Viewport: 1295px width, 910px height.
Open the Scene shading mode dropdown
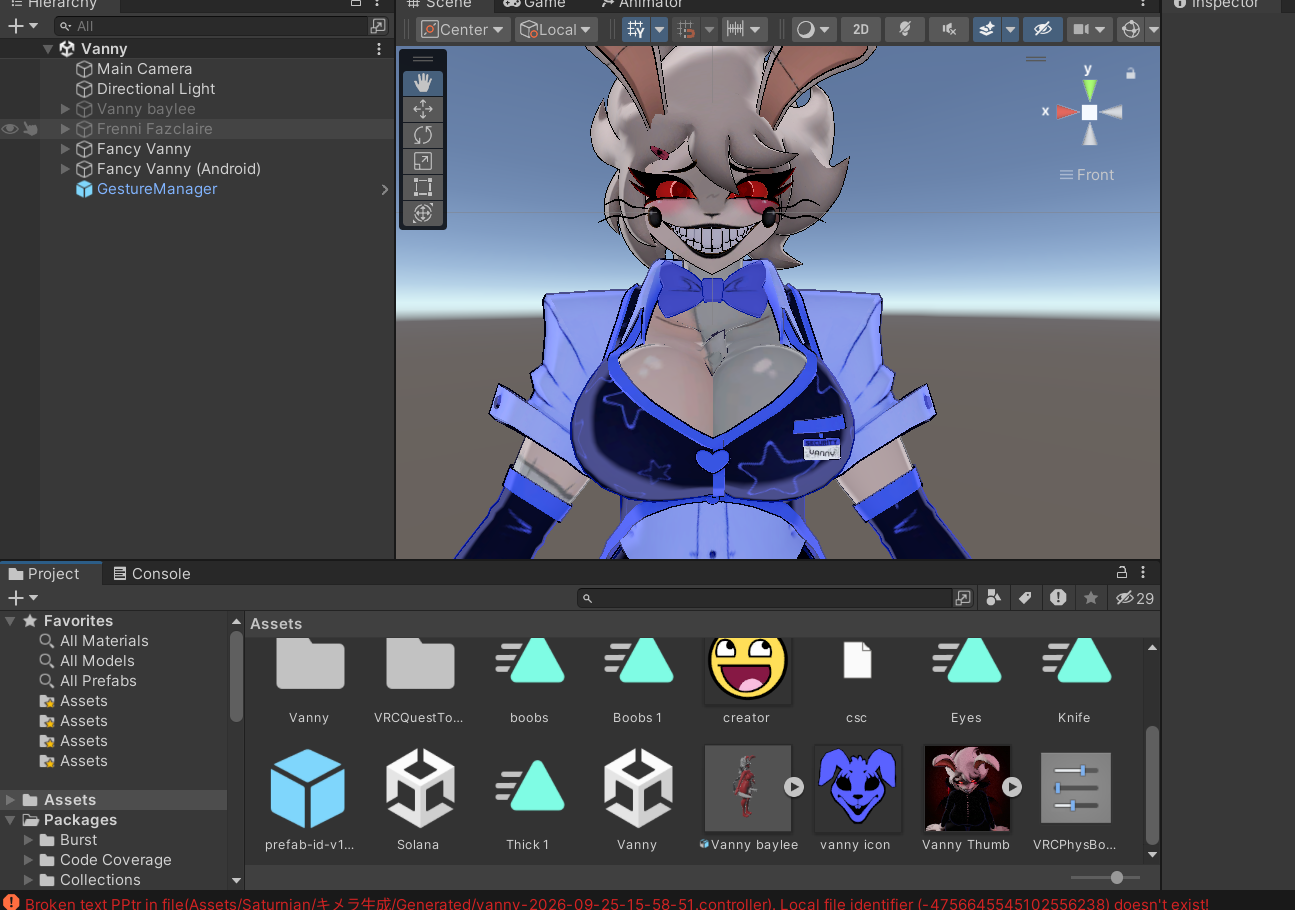(x=813, y=30)
